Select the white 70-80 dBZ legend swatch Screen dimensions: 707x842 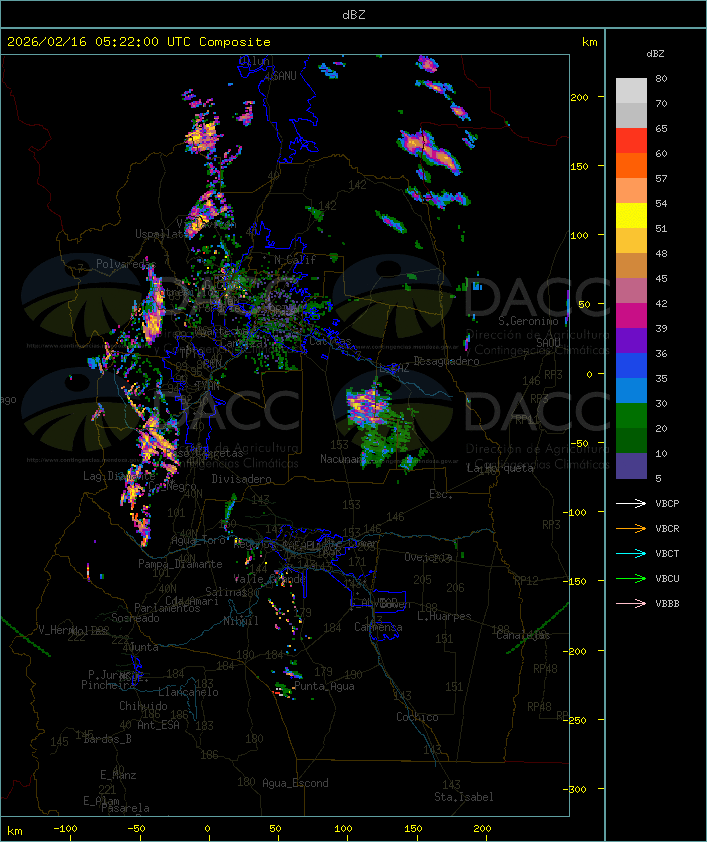[631, 90]
